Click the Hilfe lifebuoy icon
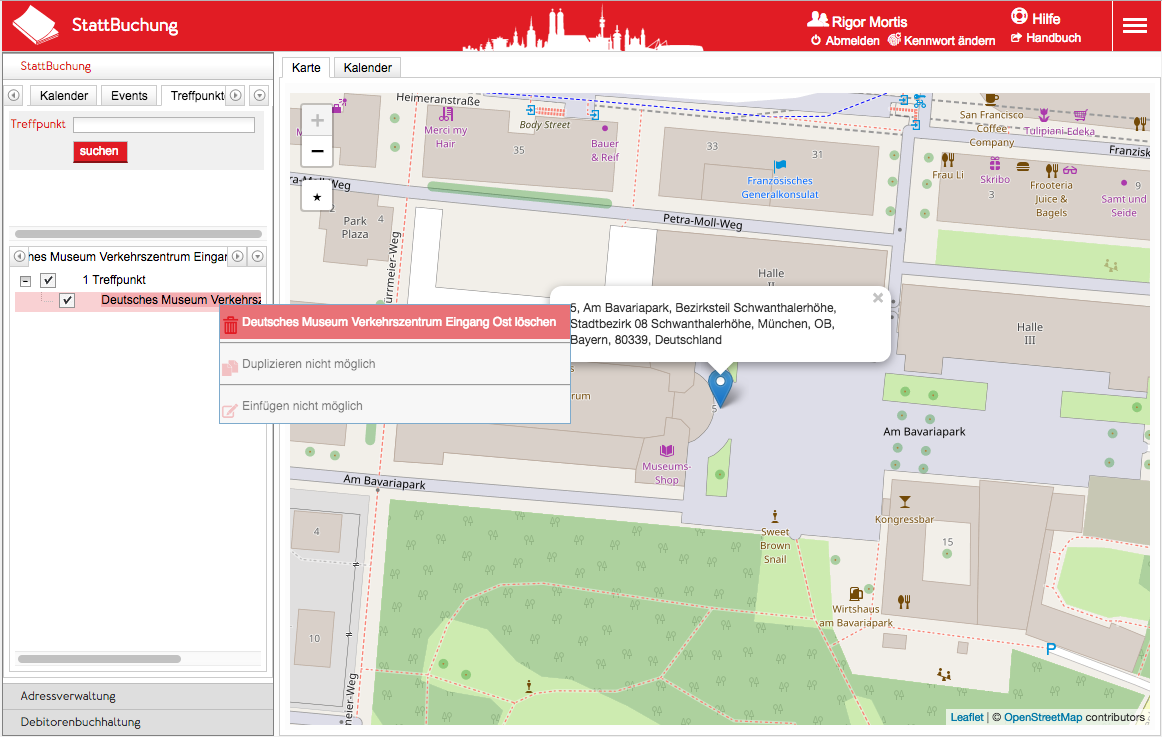Image resolution: width=1162 pixels, height=737 pixels. pyautogui.click(x=1019, y=17)
